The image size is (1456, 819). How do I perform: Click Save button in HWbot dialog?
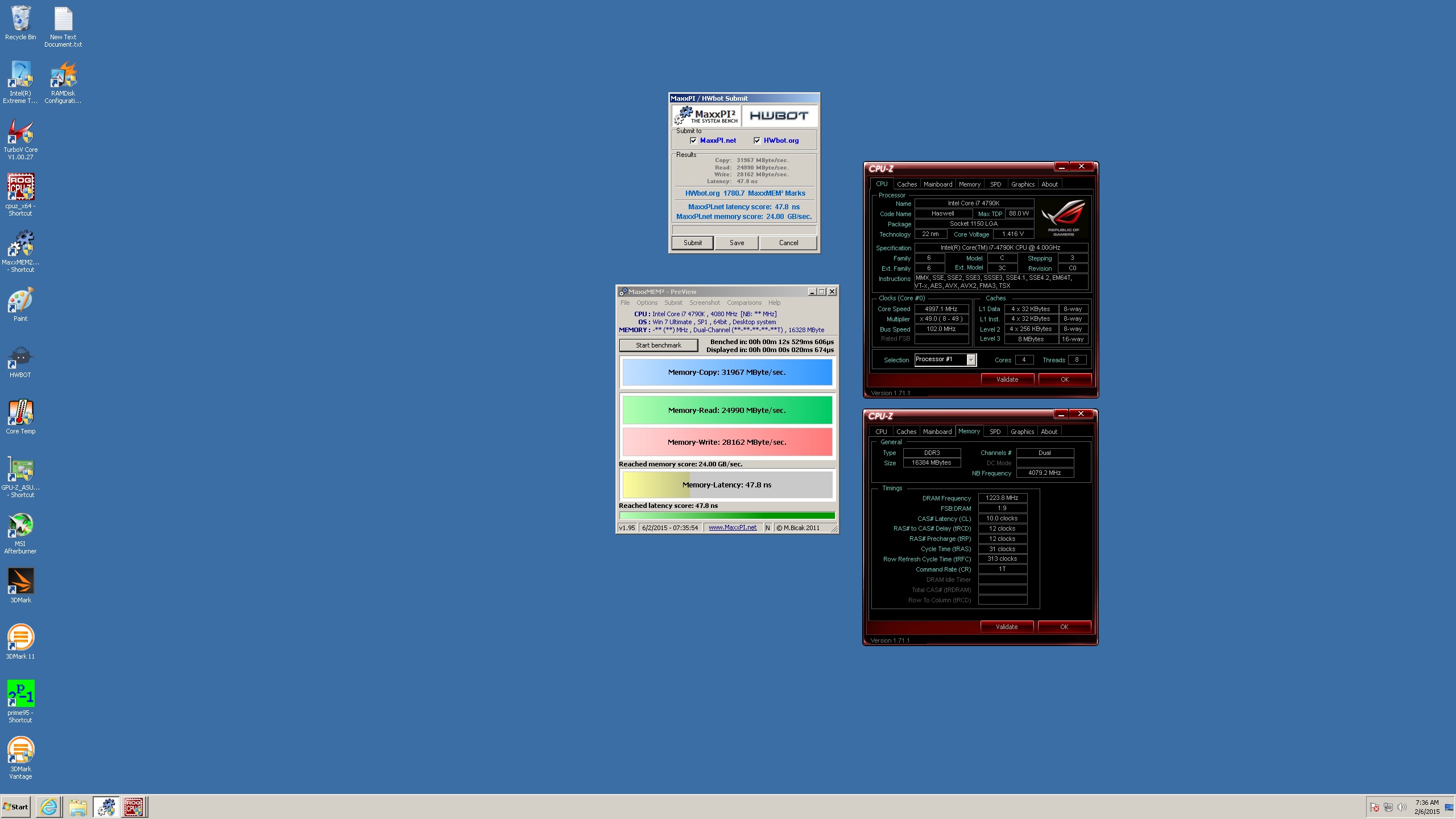pyautogui.click(x=737, y=243)
